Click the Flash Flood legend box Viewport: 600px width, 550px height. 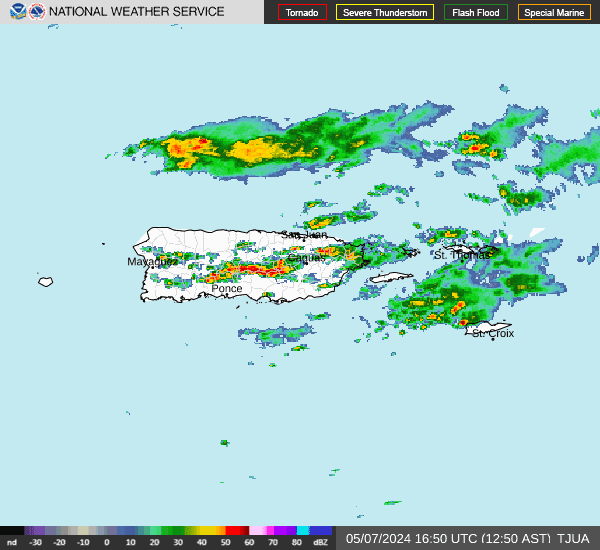(476, 13)
